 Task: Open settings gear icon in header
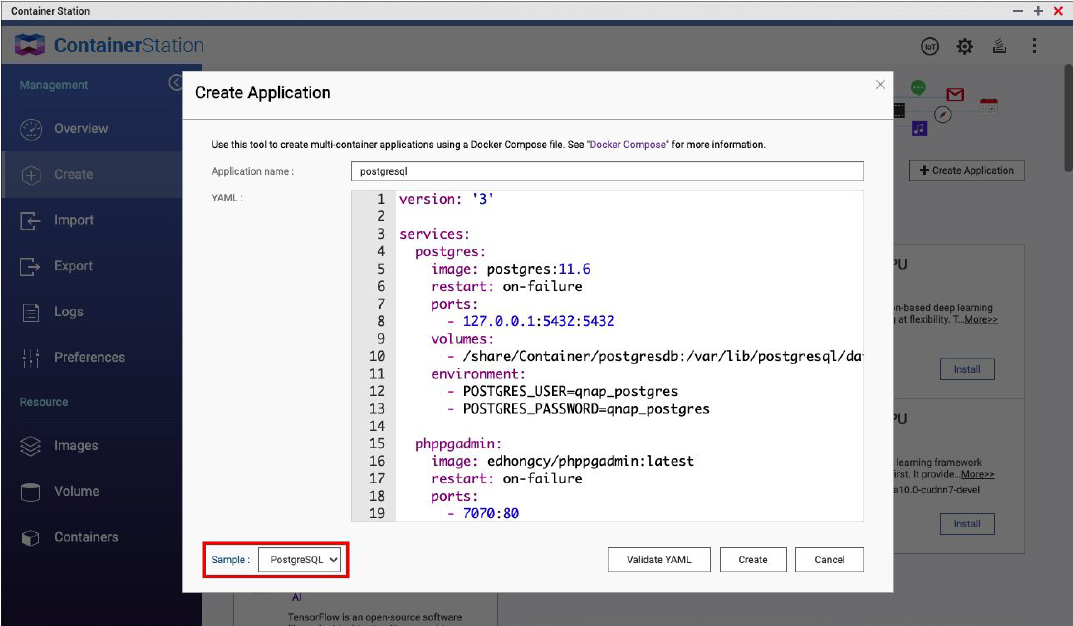[964, 46]
